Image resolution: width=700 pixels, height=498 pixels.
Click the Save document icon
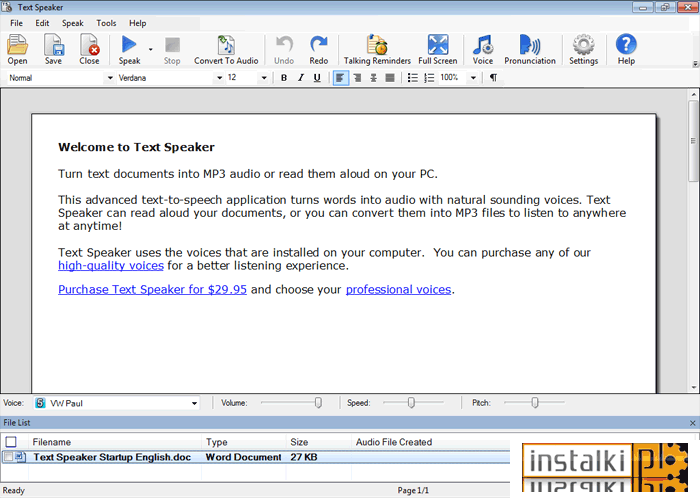pyautogui.click(x=53, y=49)
